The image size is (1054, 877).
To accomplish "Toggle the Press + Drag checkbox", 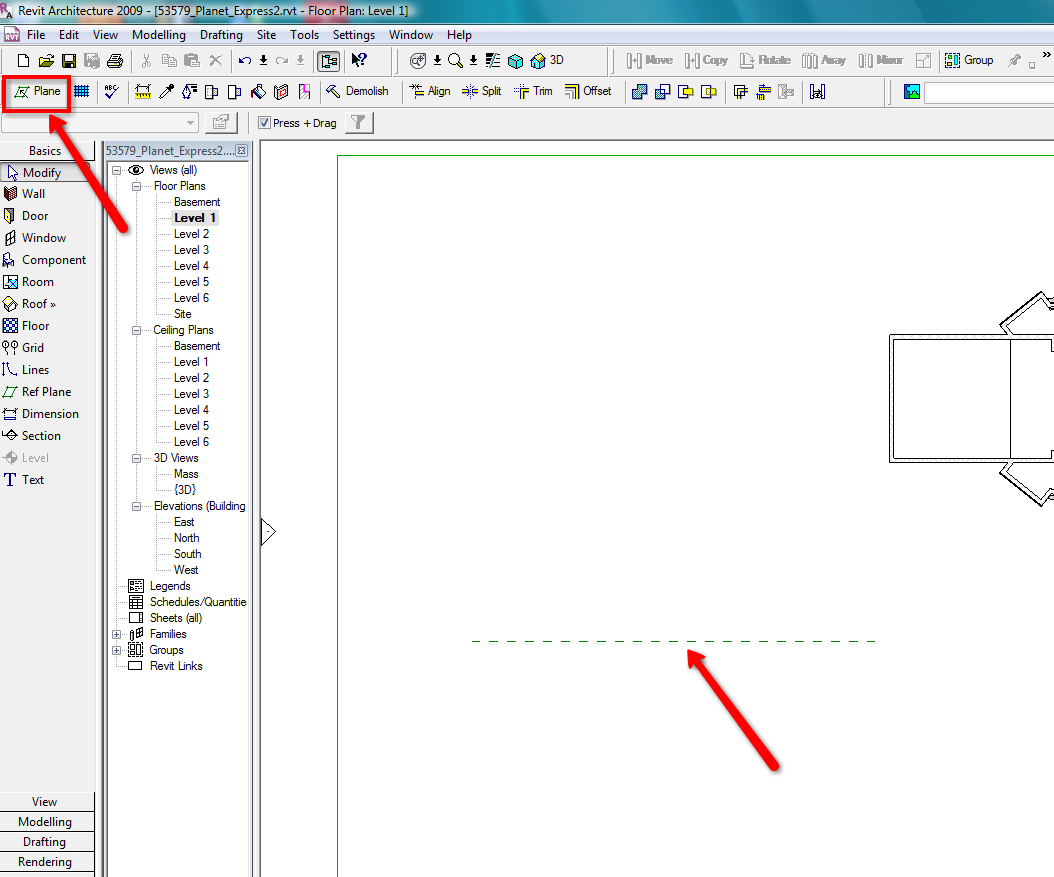I will 264,123.
